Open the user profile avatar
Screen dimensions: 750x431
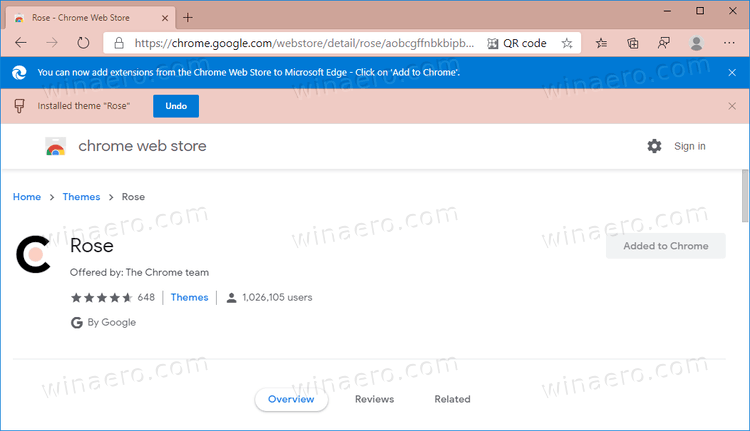(x=696, y=44)
